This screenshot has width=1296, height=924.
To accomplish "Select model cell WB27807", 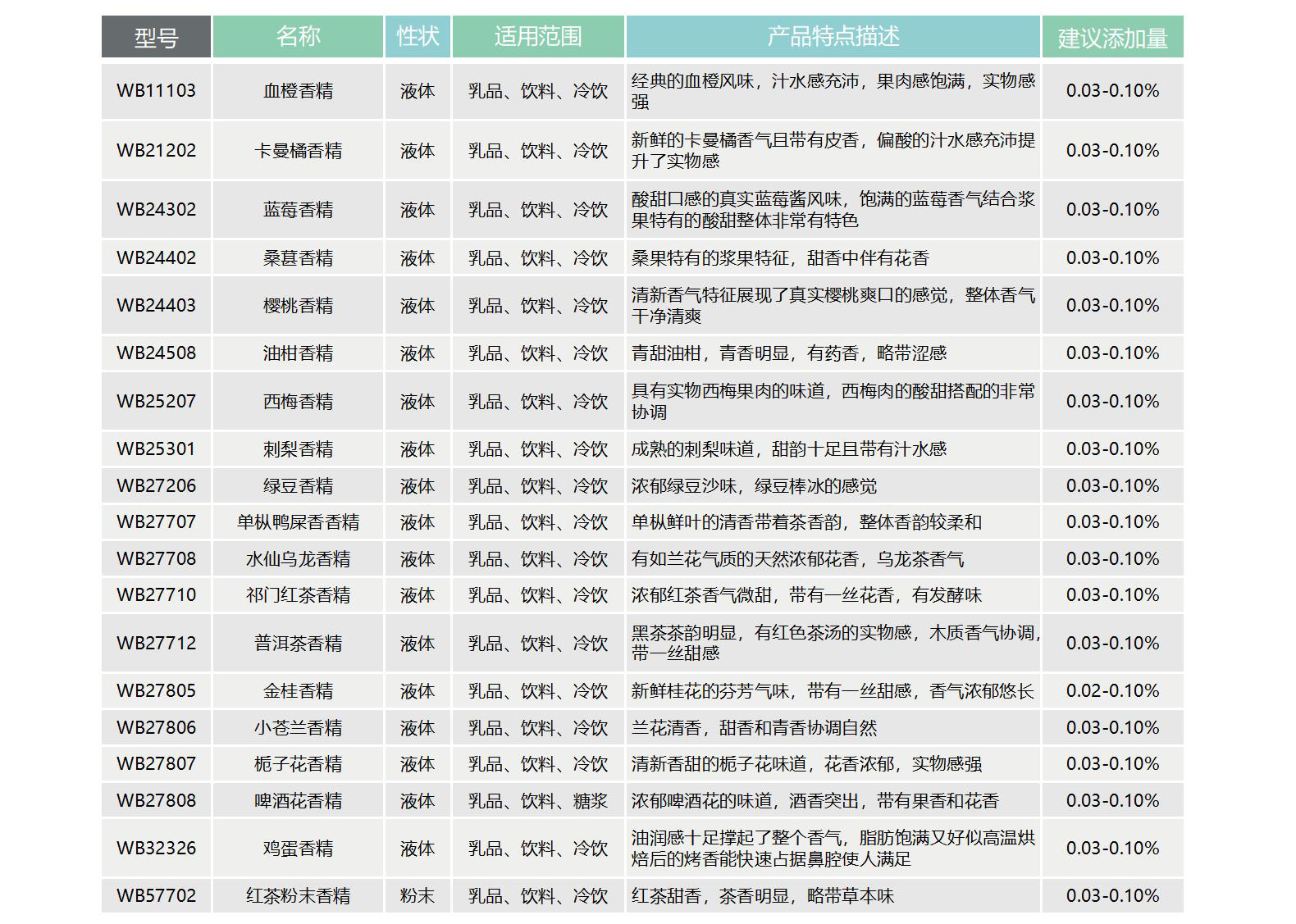I will (x=156, y=764).
